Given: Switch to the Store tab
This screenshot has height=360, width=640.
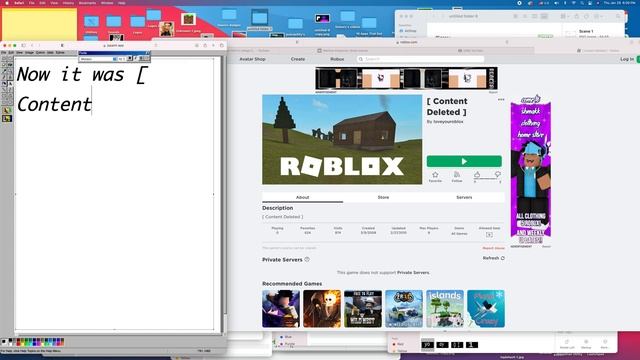Looking at the screenshot, I should [x=383, y=197].
